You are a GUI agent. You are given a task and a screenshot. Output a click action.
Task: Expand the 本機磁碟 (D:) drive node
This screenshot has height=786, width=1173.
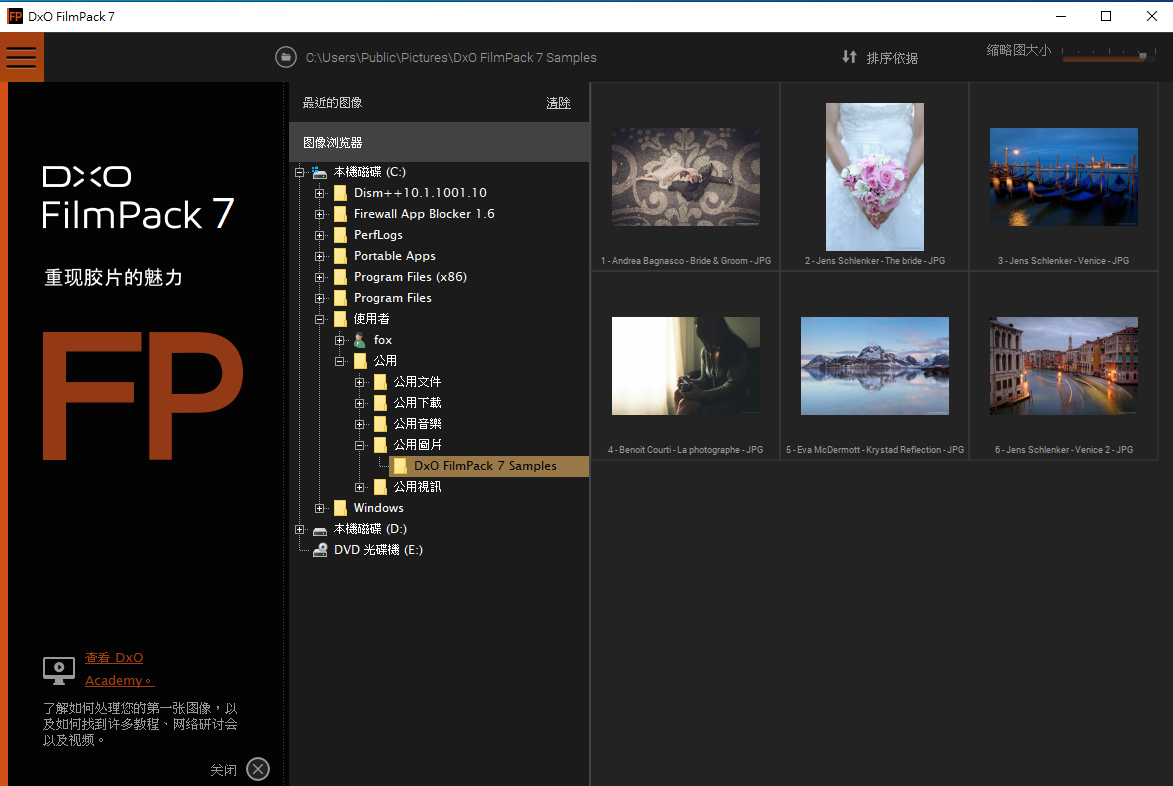pyautogui.click(x=300, y=529)
